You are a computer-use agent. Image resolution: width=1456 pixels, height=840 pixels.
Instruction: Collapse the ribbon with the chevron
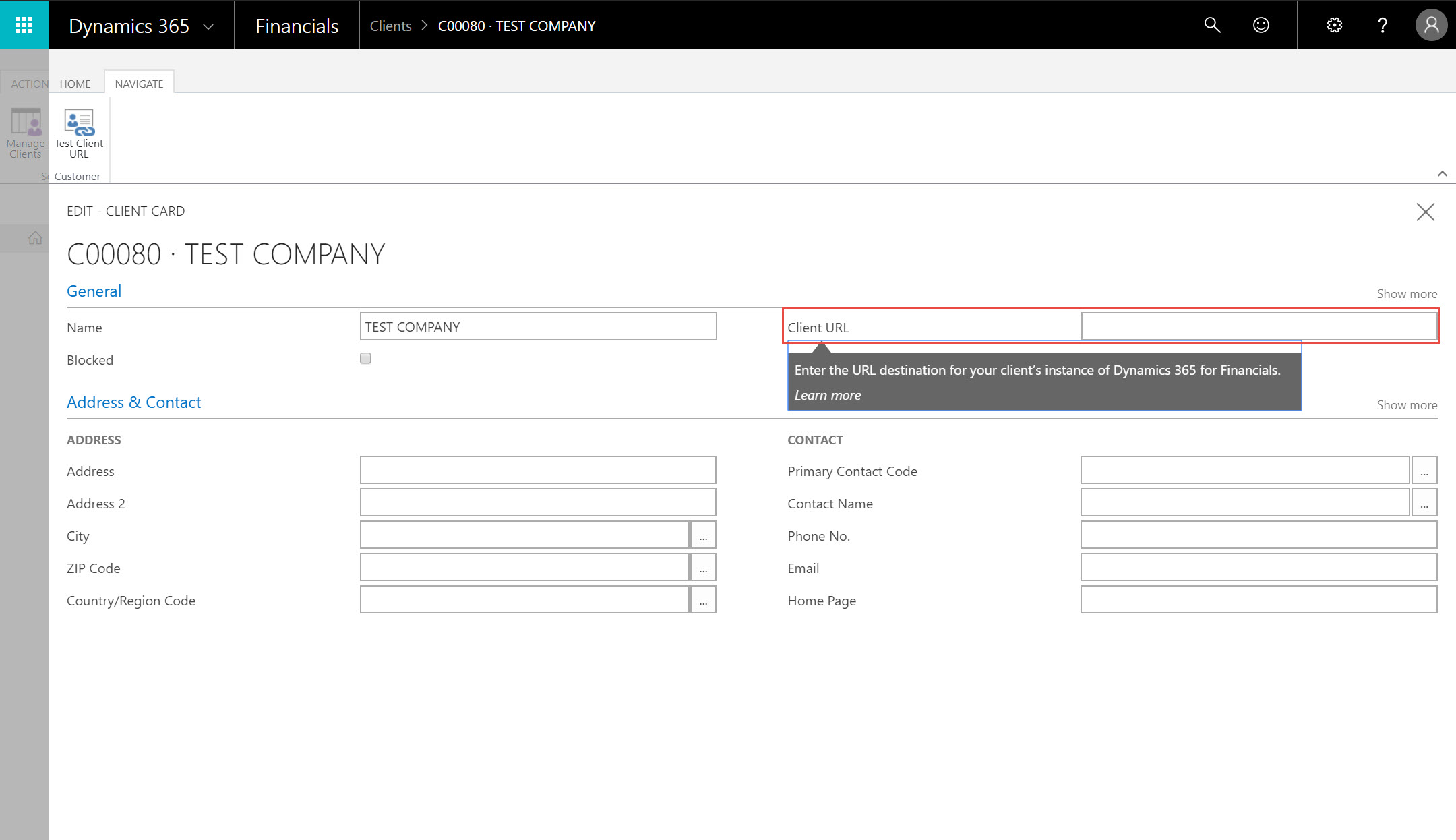pyautogui.click(x=1442, y=173)
